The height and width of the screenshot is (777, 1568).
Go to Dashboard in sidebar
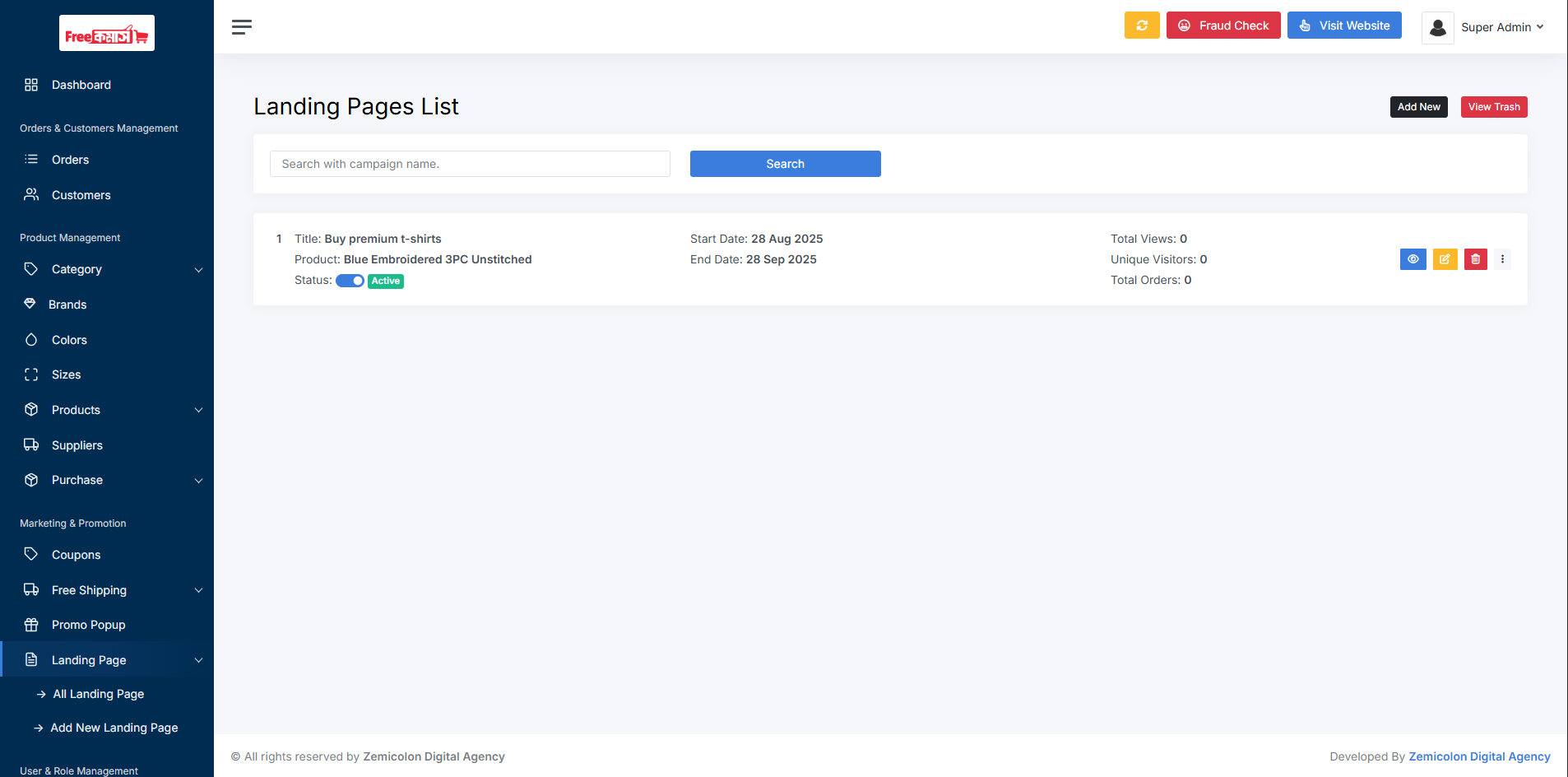(x=81, y=85)
